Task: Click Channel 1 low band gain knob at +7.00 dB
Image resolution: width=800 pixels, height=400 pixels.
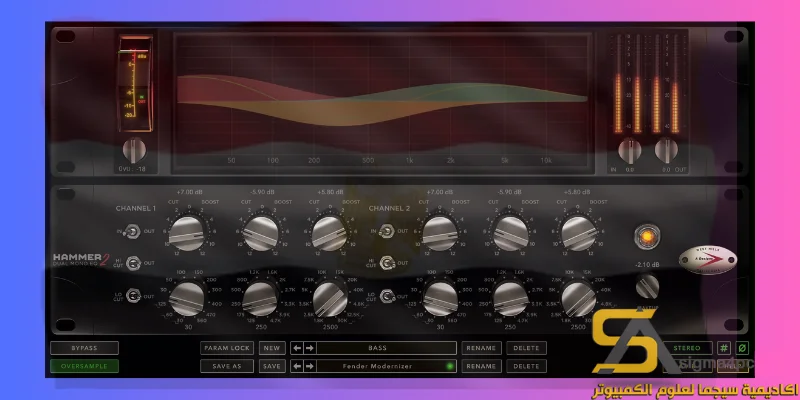Action: click(186, 233)
